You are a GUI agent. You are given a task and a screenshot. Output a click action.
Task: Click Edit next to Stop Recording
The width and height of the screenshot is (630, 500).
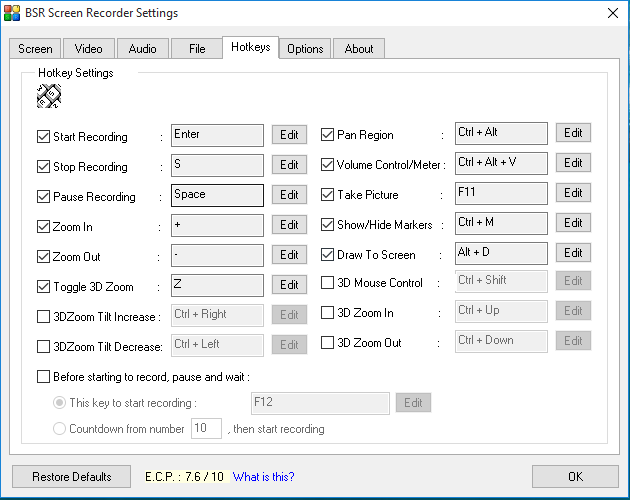click(289, 164)
